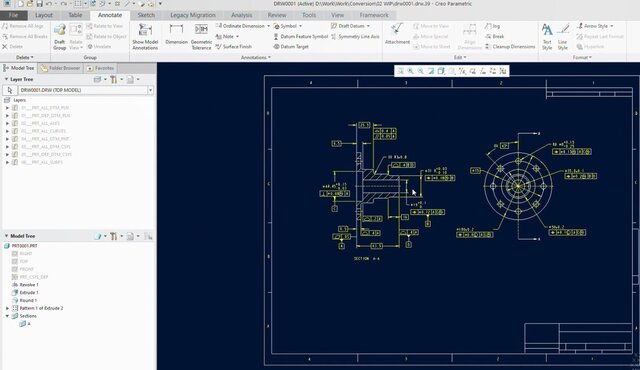Click the Open file icon in quick access toolbar
The height and width of the screenshot is (370, 640).
point(30,4)
